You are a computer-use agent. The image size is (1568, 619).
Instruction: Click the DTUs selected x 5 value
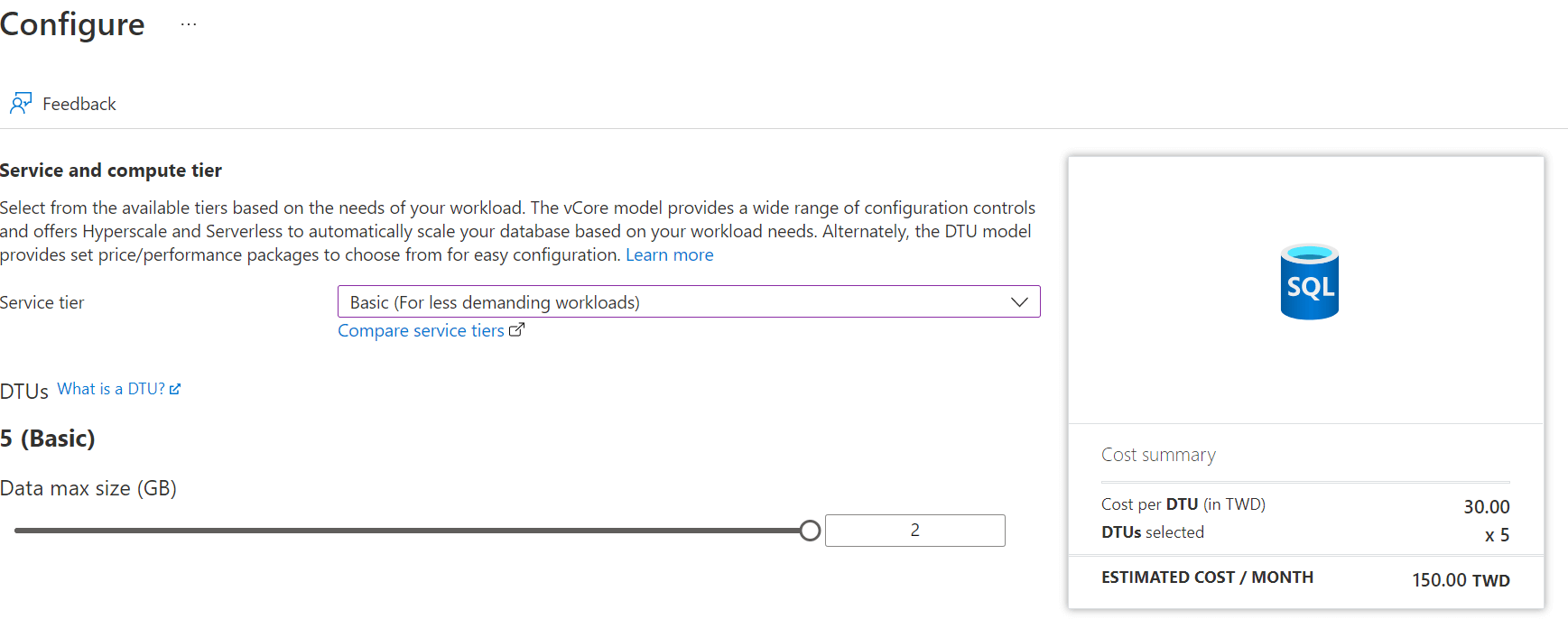click(1497, 535)
